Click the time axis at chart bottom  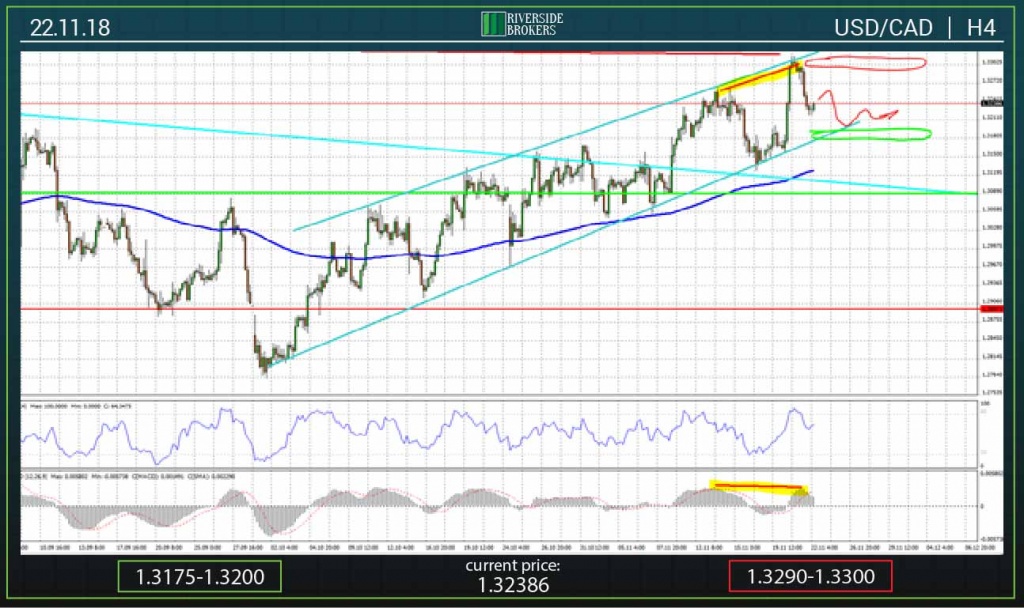[500, 547]
